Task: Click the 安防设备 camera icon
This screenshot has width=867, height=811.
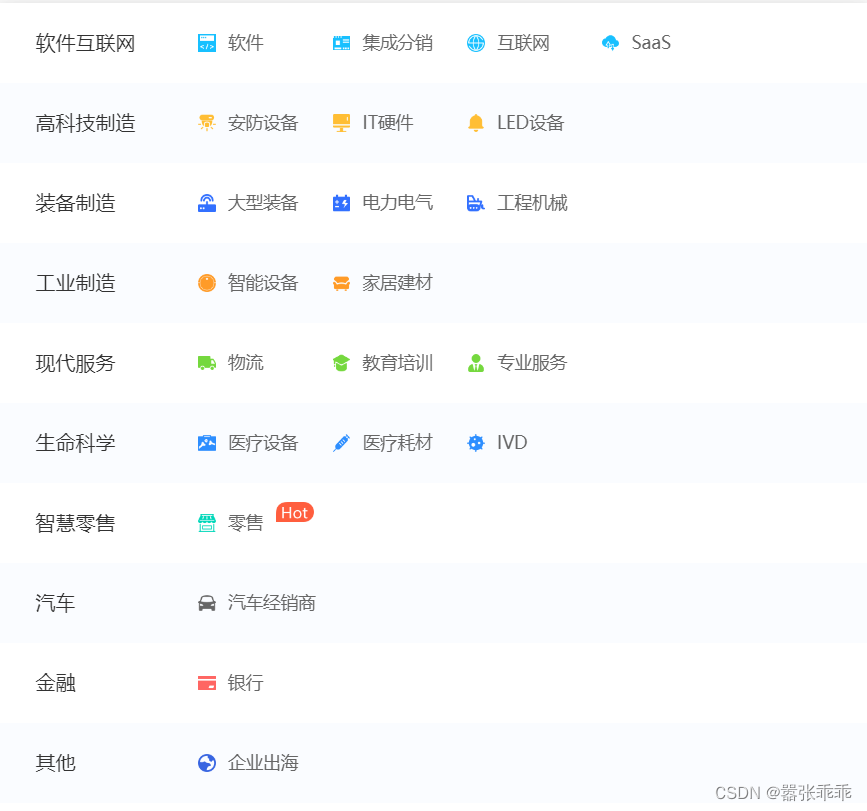Action: click(x=207, y=123)
